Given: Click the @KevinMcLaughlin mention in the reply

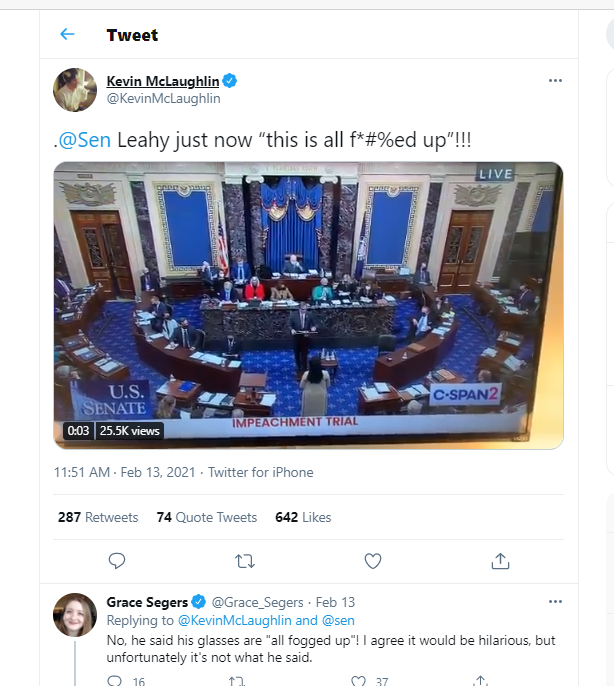Looking at the screenshot, I should point(235,620).
